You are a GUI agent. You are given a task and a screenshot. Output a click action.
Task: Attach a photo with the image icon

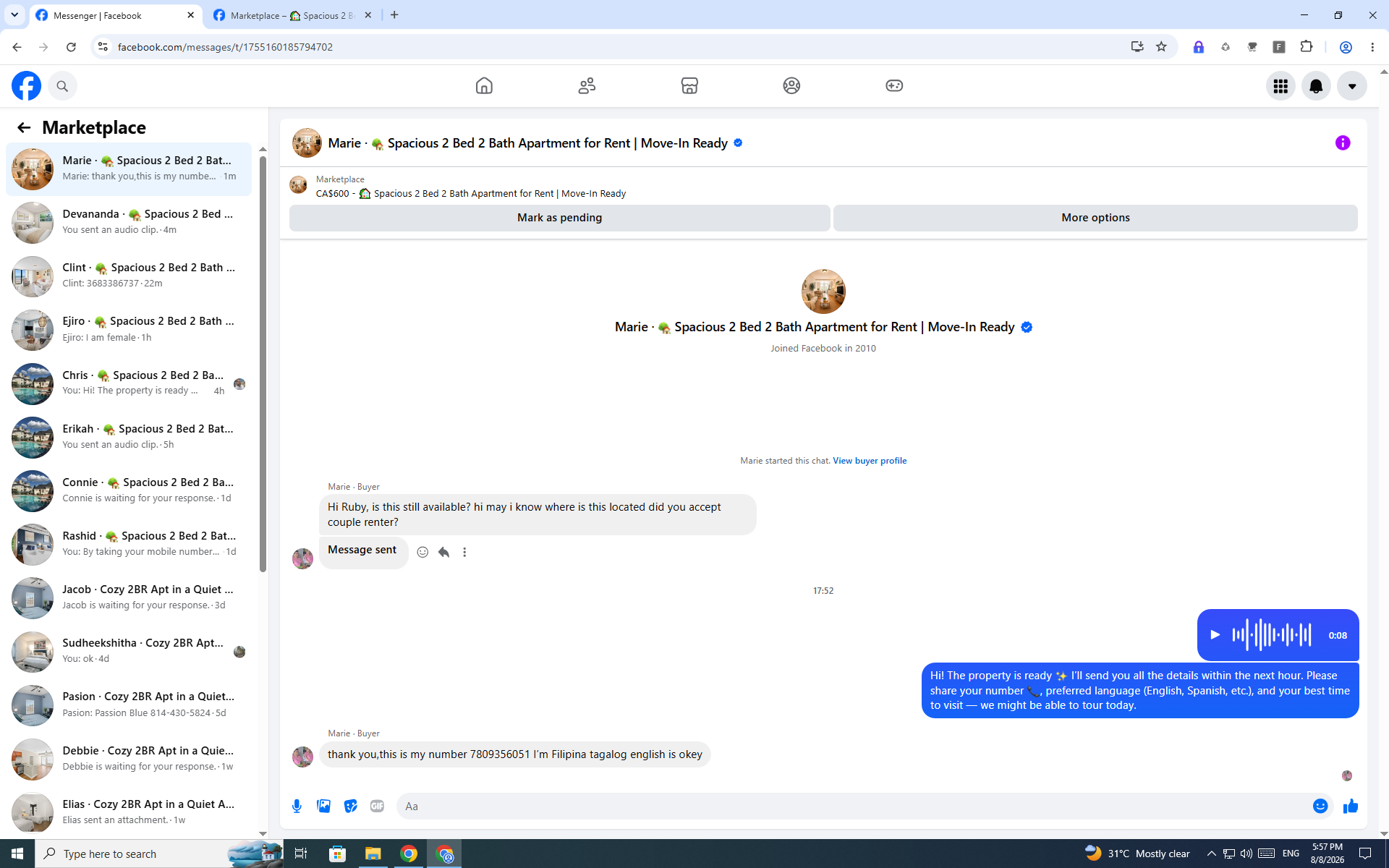tap(323, 807)
